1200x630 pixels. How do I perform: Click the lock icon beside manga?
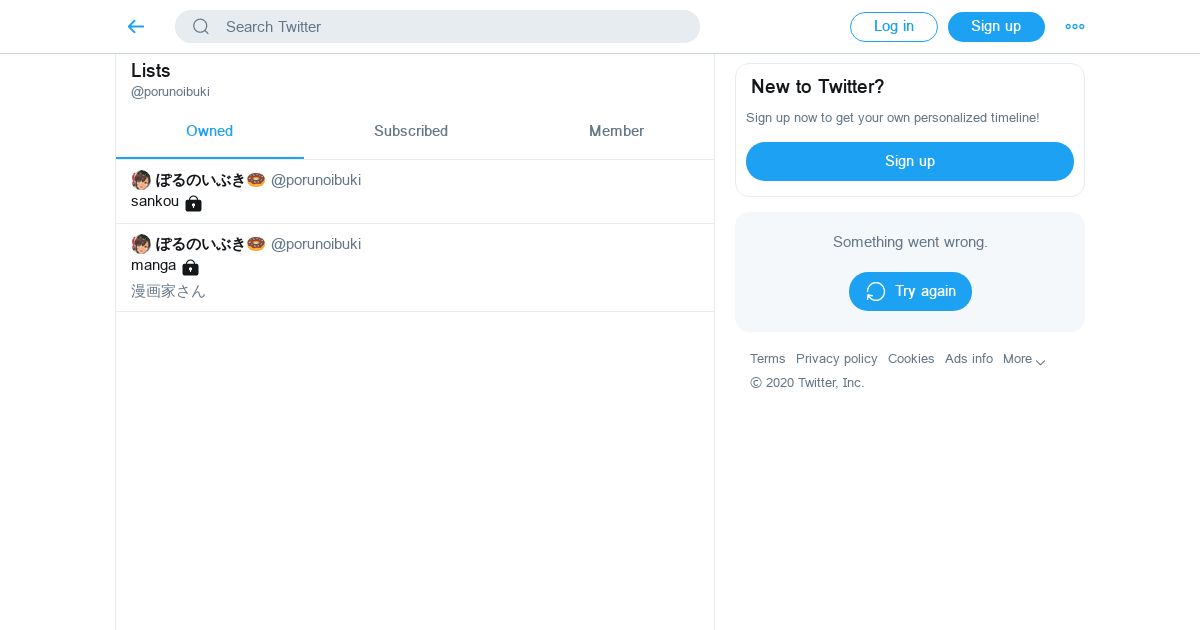tap(191, 267)
